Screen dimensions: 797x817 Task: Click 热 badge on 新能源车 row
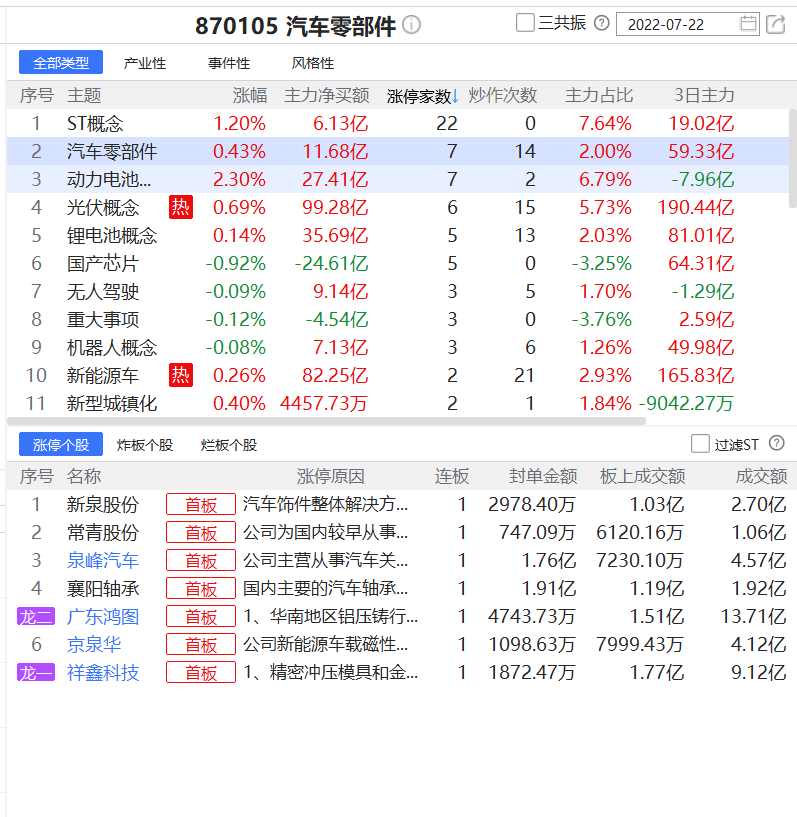tap(181, 375)
